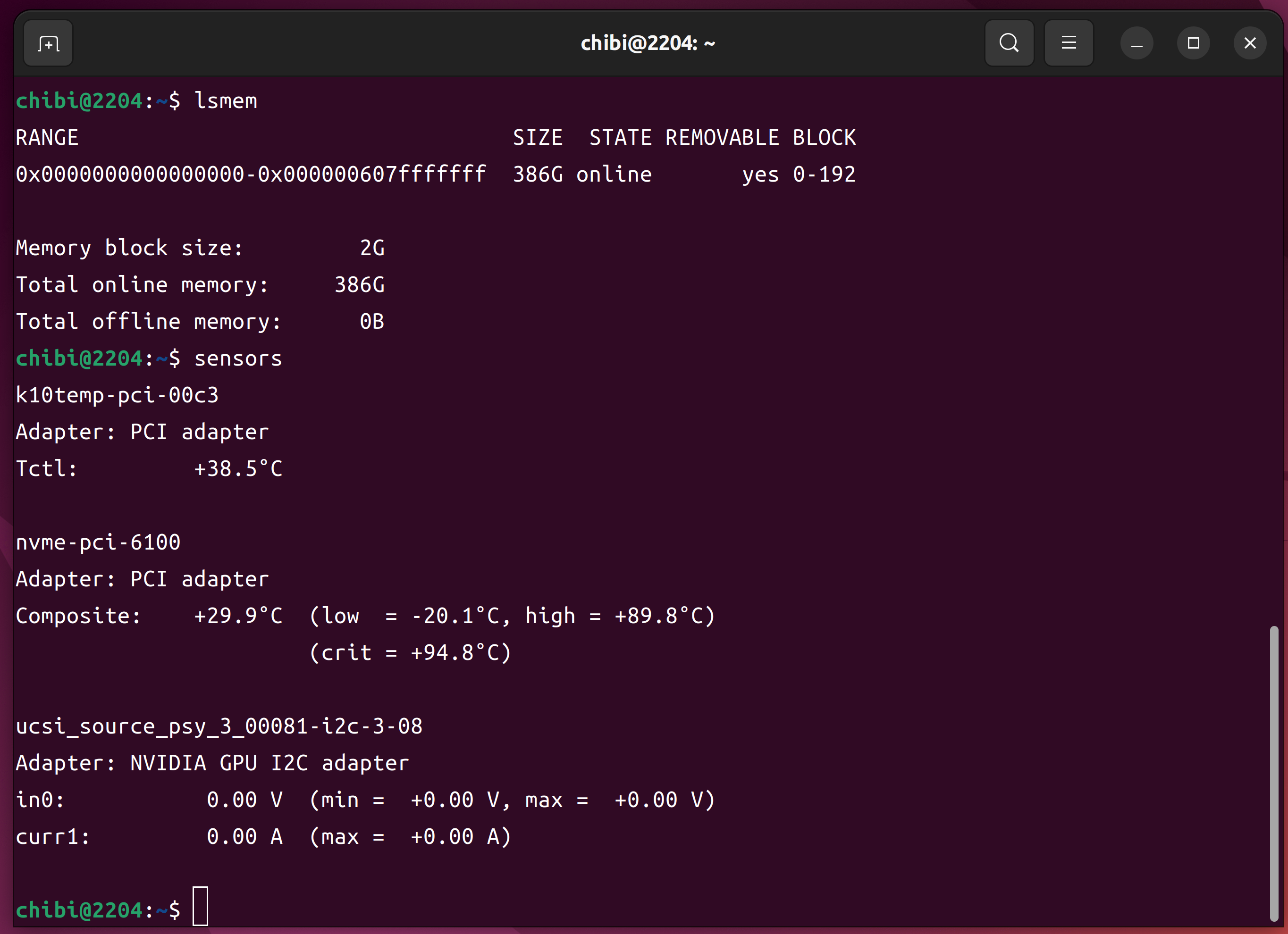Click the Composite +29.9°C reading
Screen dimensions: 1288x934
(238, 616)
